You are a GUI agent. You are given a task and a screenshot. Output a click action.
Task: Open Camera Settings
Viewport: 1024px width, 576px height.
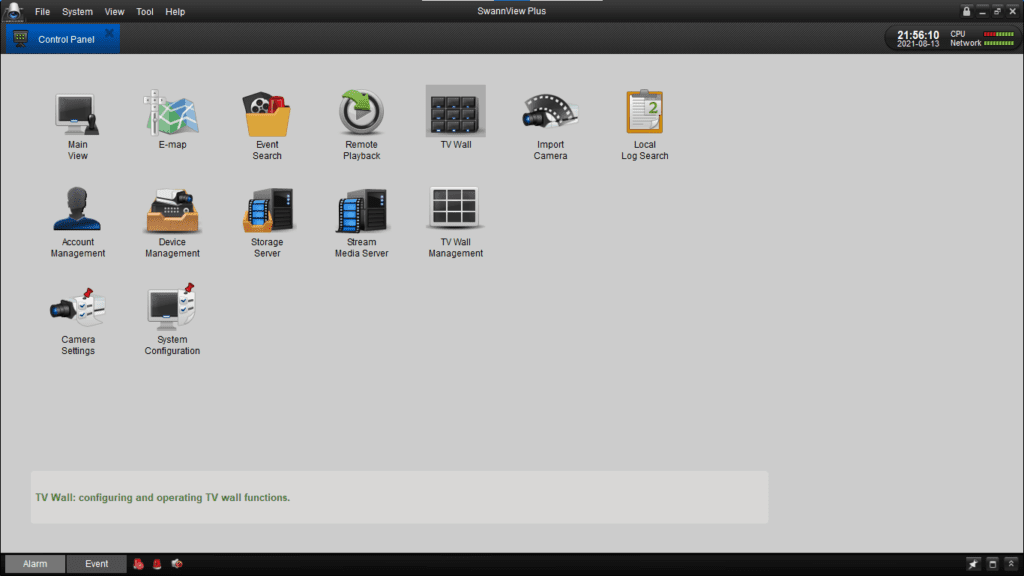pos(77,306)
